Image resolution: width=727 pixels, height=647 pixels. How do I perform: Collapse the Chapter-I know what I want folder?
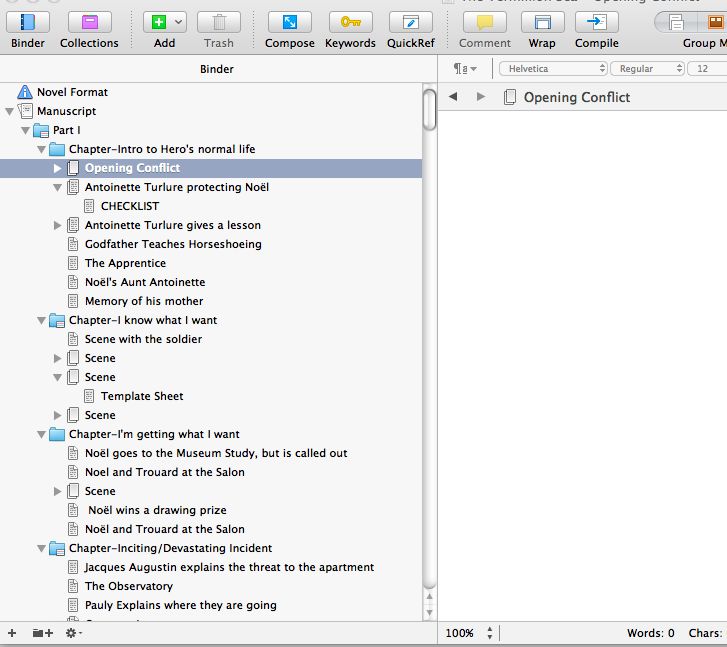pyautogui.click(x=41, y=320)
